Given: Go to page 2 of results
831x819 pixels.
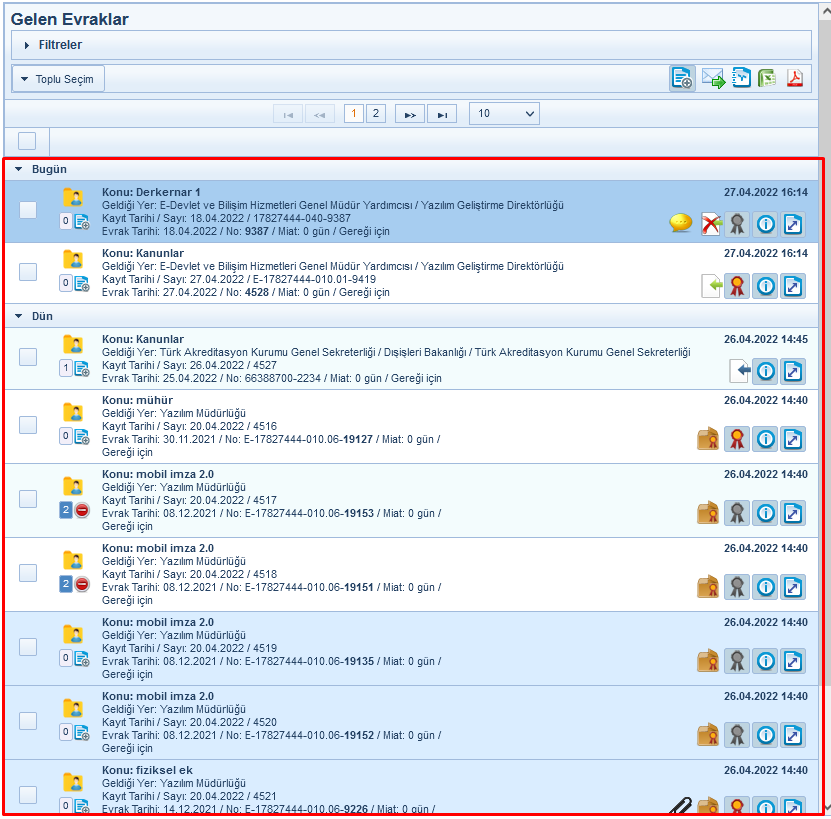Looking at the screenshot, I should click(376, 114).
